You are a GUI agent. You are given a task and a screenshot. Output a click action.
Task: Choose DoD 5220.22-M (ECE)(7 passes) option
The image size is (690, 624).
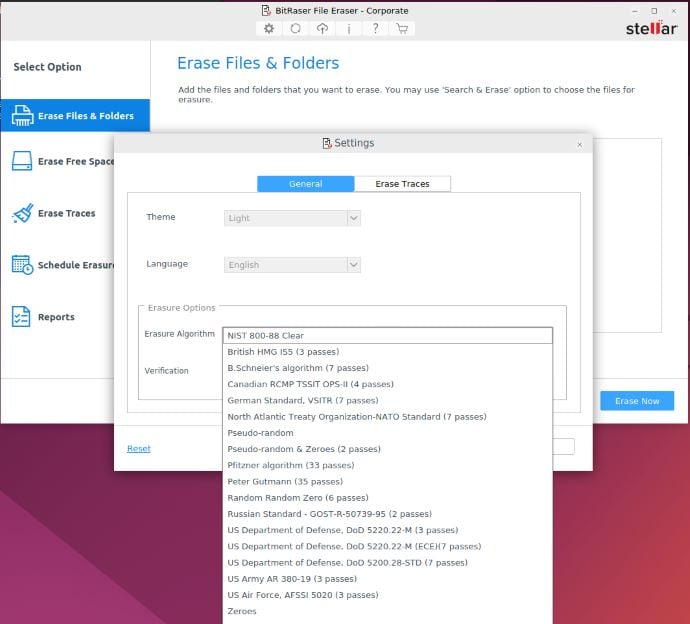(x=387, y=547)
